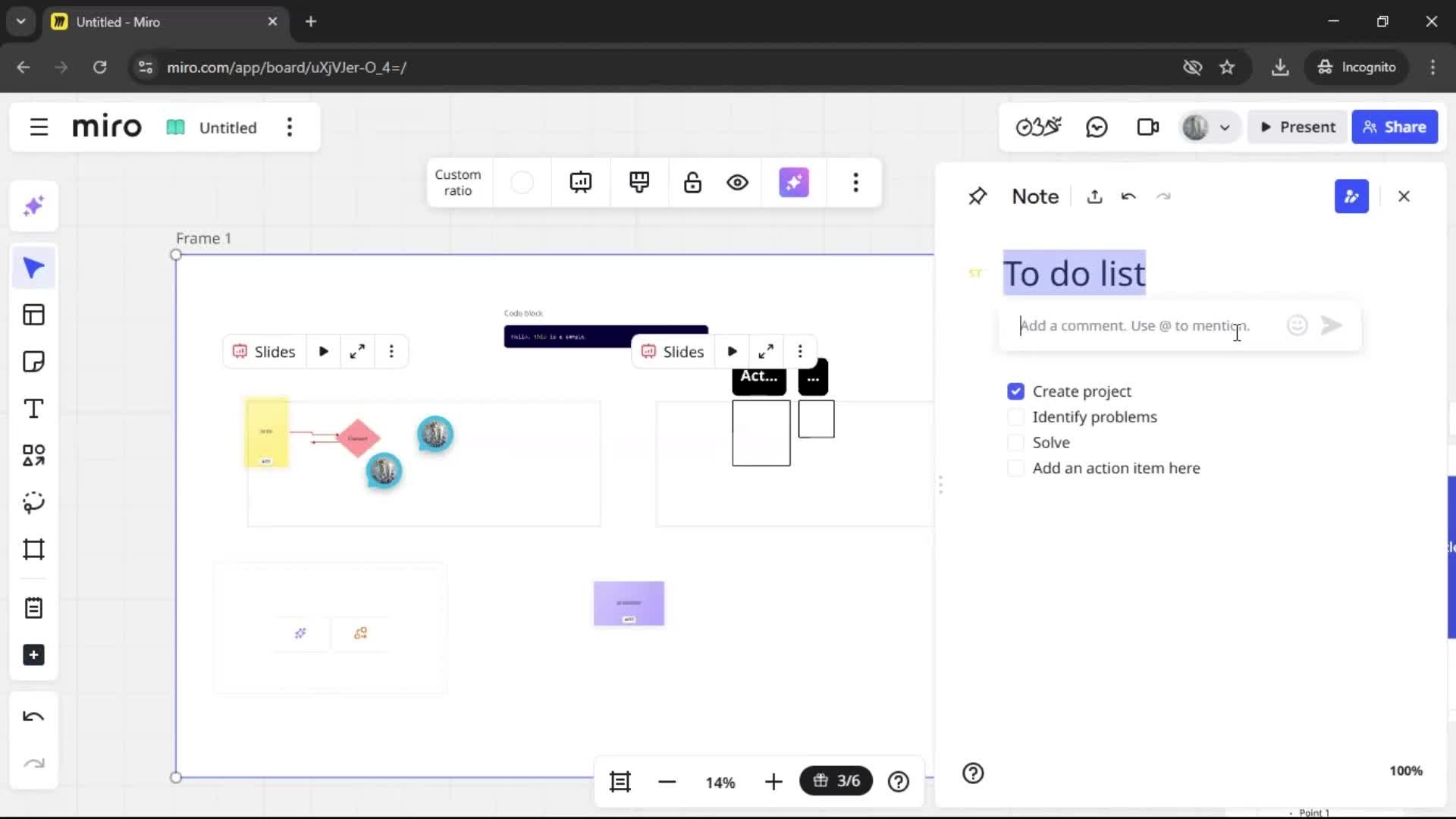Redo in the Note panel
Screen dimensions: 1456x819
[1163, 196]
